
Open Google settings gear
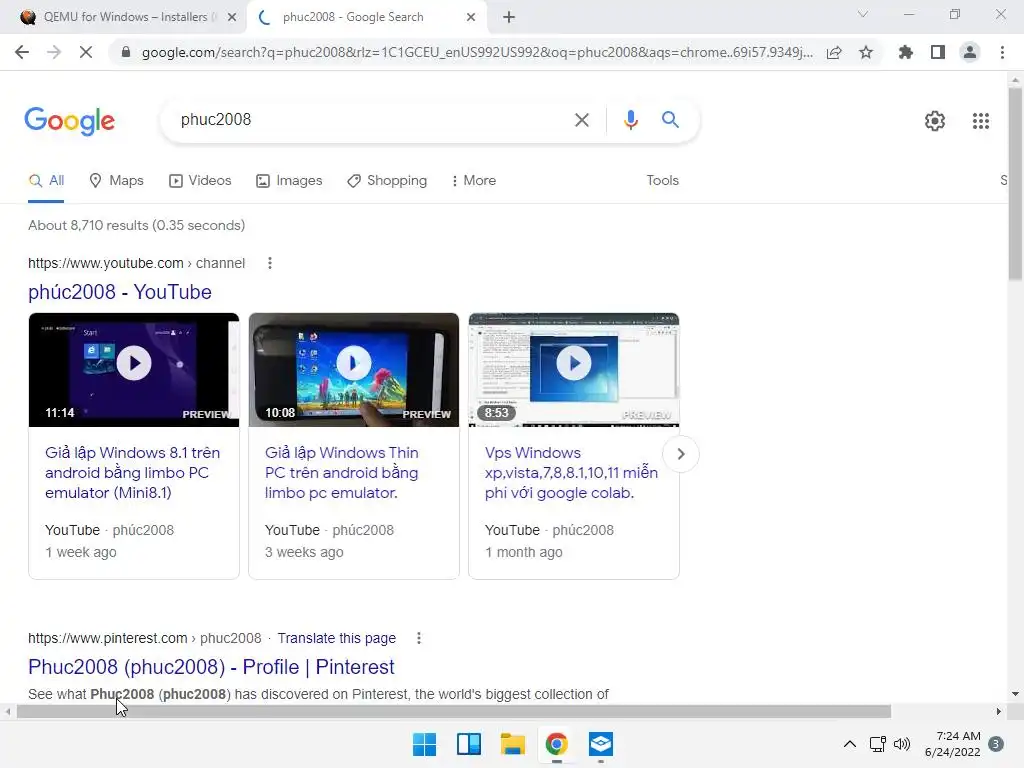[x=935, y=121]
